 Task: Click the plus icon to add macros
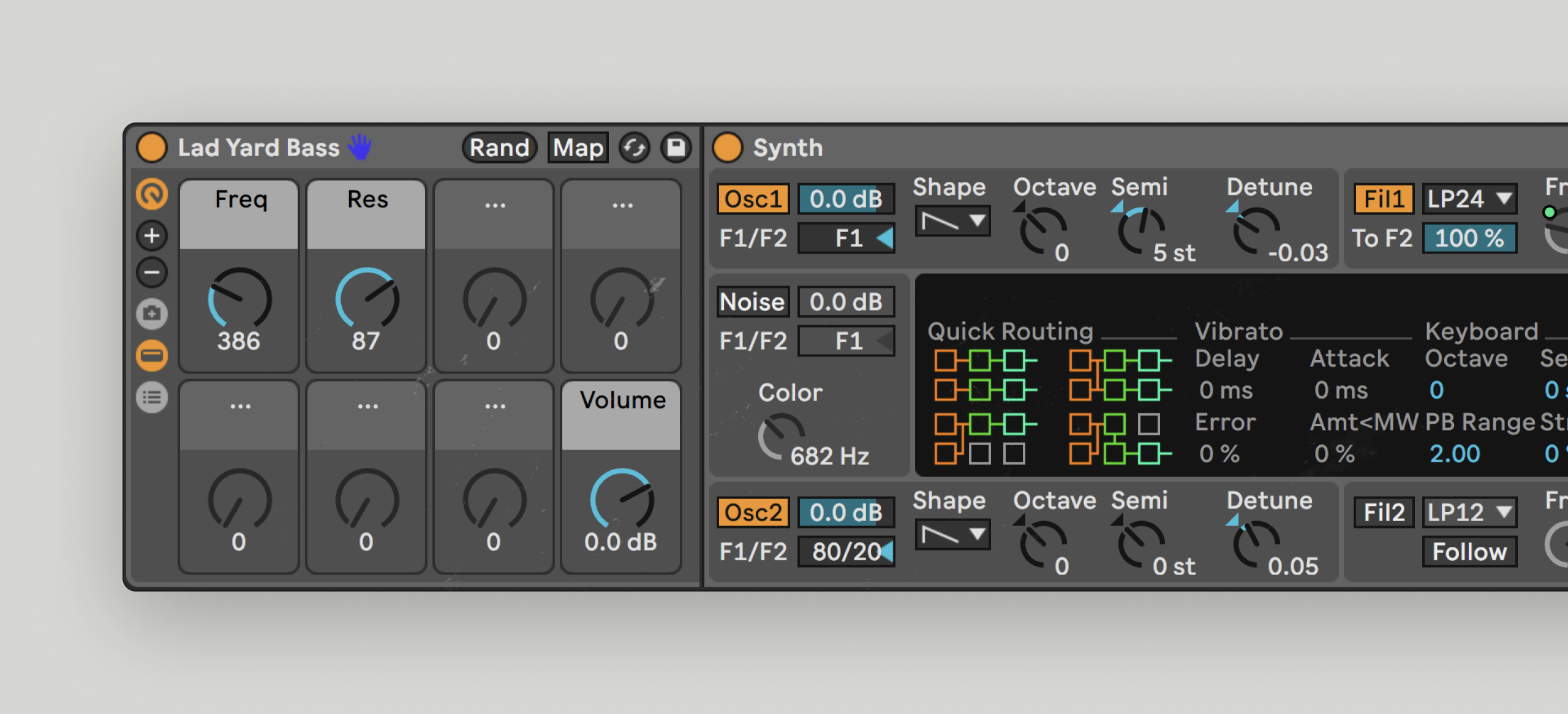click(x=152, y=236)
